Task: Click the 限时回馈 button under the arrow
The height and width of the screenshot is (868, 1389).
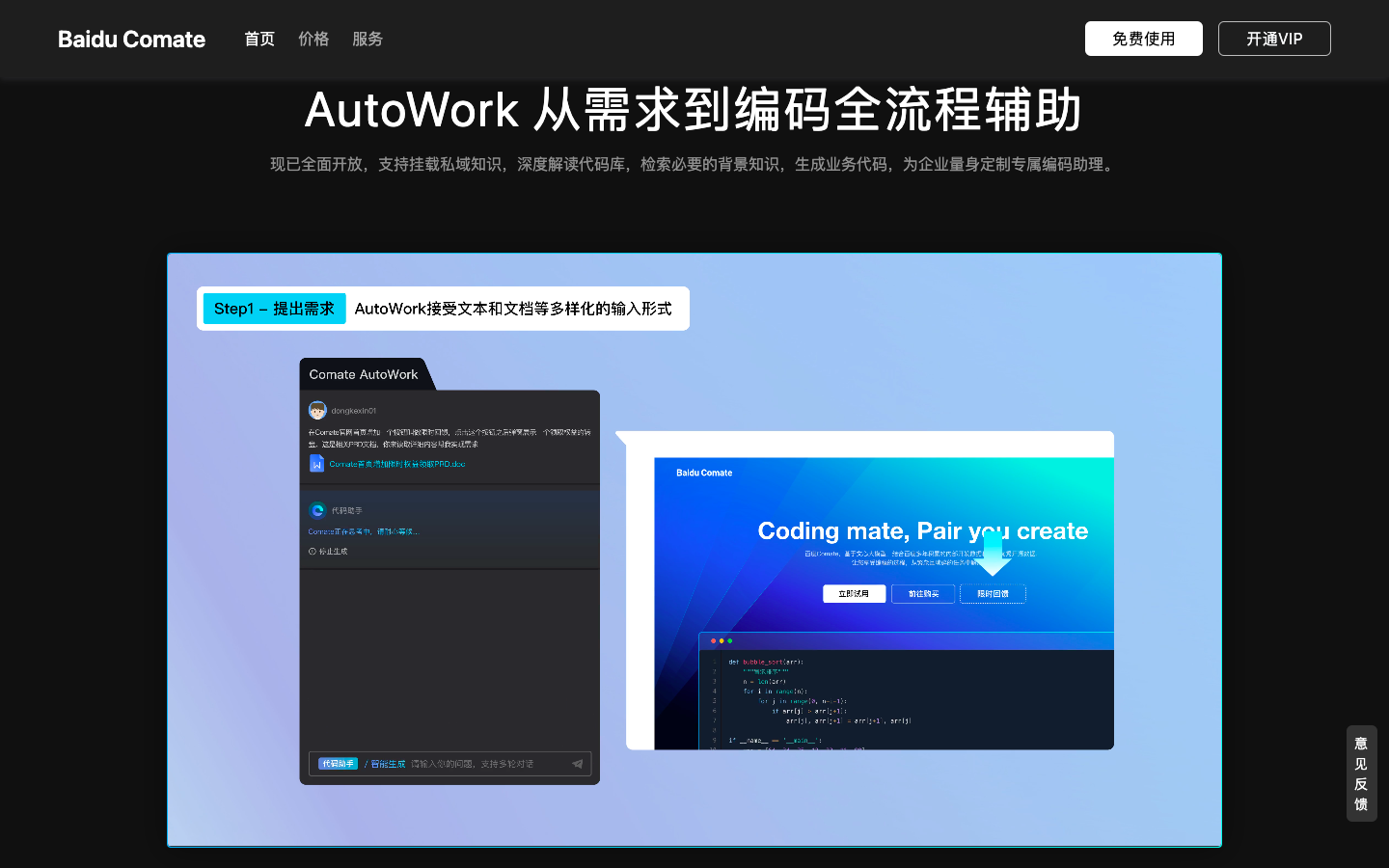Action: point(992,594)
